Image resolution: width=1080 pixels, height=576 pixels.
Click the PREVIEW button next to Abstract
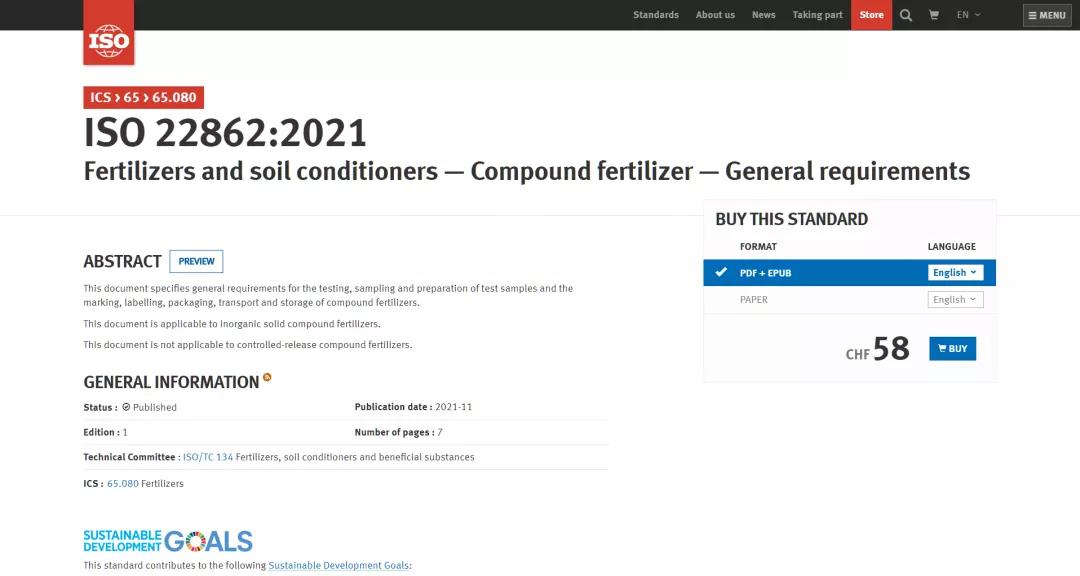click(x=196, y=261)
